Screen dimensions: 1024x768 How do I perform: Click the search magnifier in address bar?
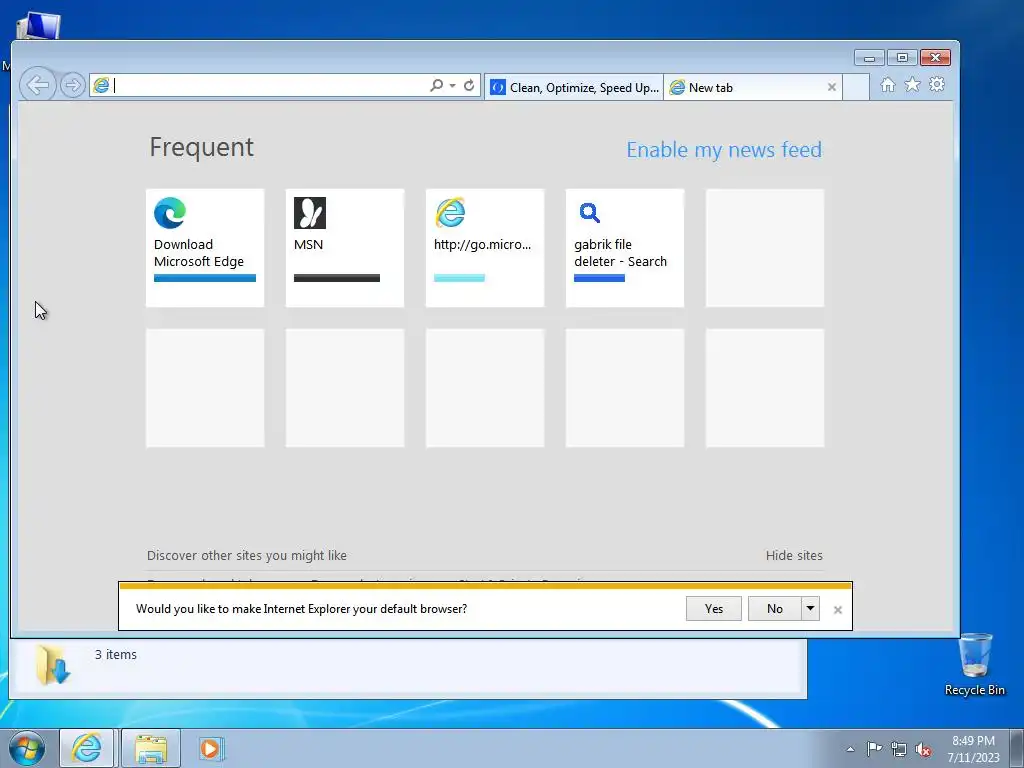[x=436, y=86]
